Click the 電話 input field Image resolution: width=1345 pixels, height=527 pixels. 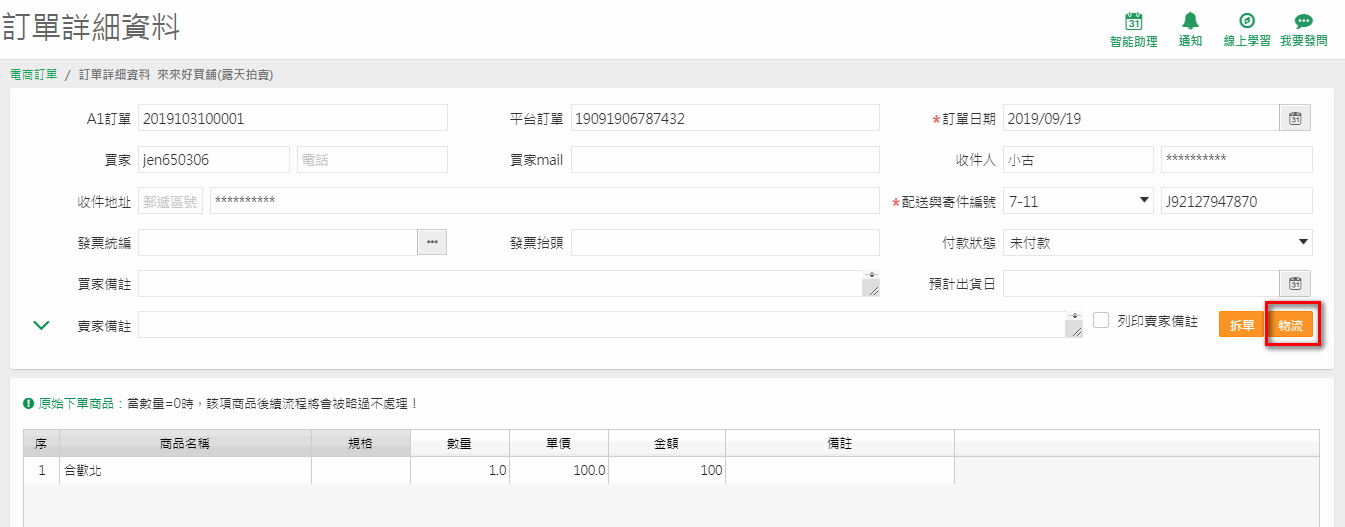click(x=372, y=160)
